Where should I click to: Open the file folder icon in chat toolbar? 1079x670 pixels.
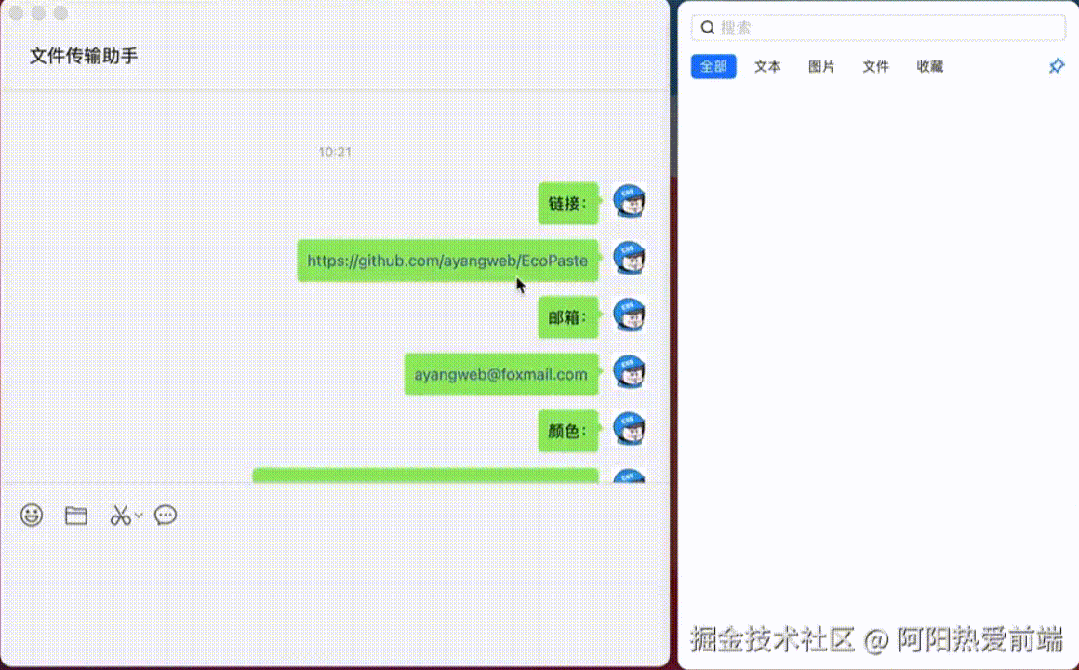point(76,515)
